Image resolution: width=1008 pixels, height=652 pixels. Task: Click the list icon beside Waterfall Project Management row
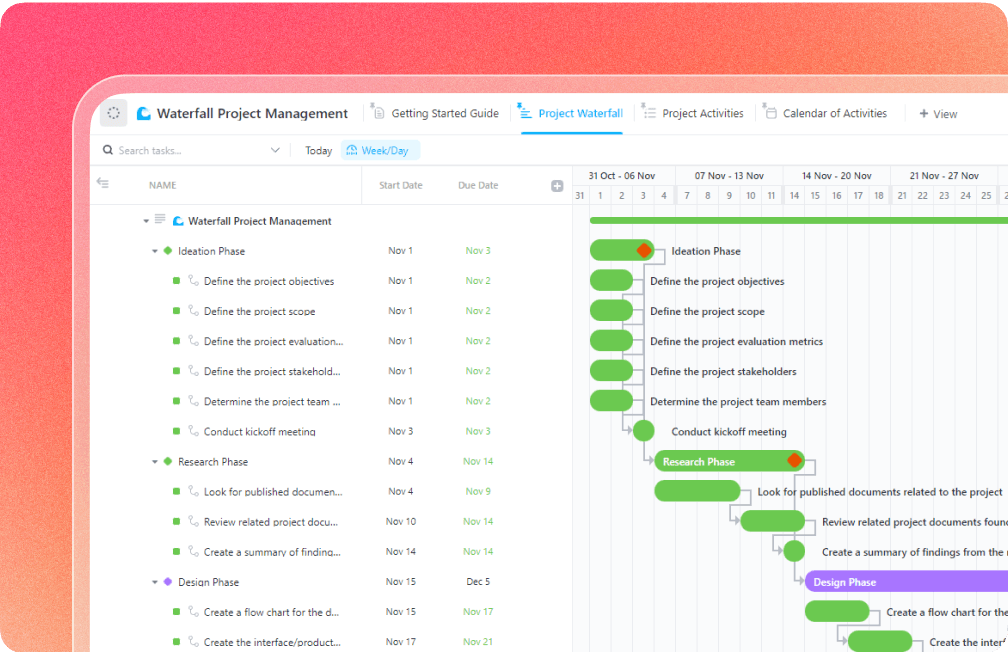[160, 219]
